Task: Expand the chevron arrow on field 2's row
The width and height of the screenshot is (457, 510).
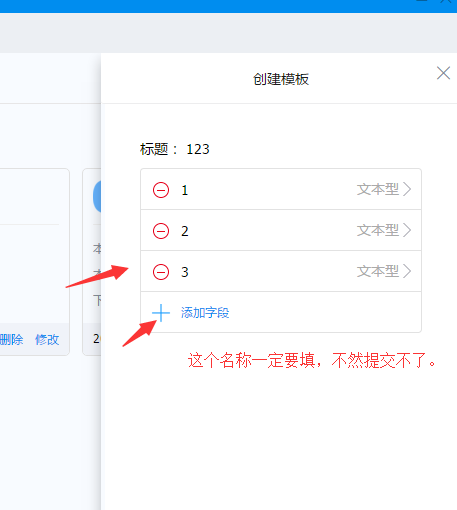Action: click(x=407, y=230)
